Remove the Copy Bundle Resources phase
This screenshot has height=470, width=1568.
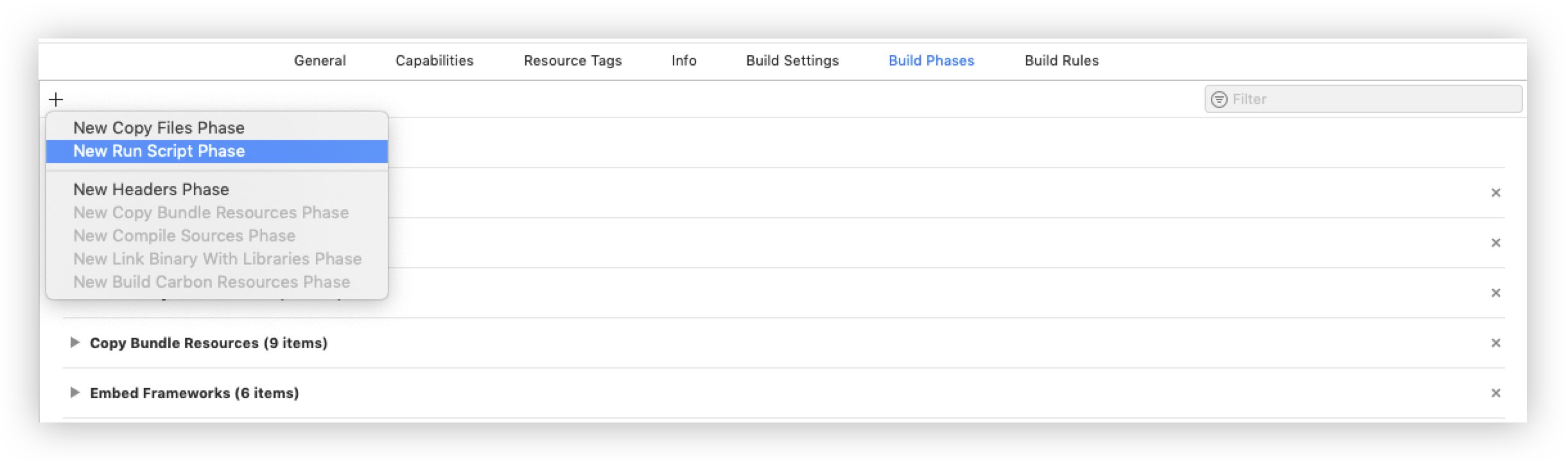tap(1495, 343)
